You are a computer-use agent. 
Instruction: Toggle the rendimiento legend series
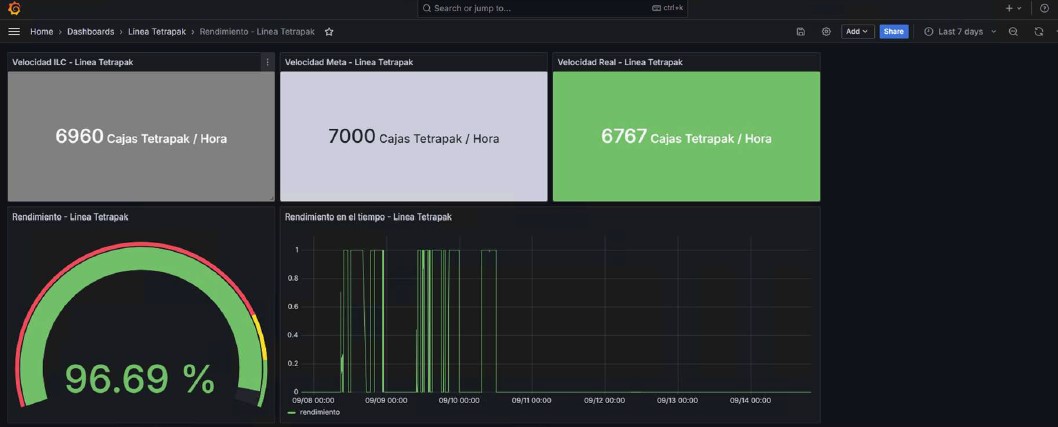pos(320,412)
